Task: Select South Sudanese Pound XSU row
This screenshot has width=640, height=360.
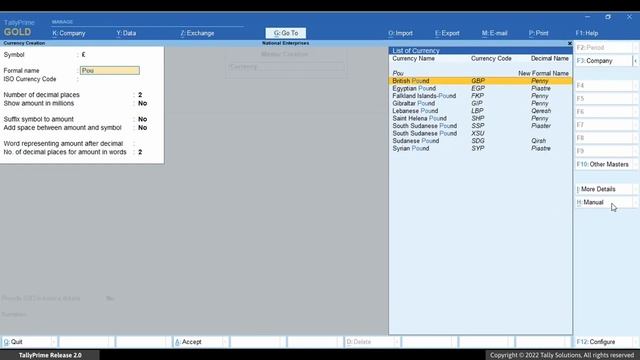Action: 480,133
